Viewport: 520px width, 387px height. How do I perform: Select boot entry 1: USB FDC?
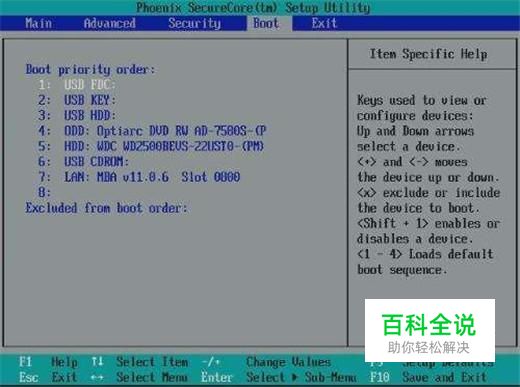[77, 85]
